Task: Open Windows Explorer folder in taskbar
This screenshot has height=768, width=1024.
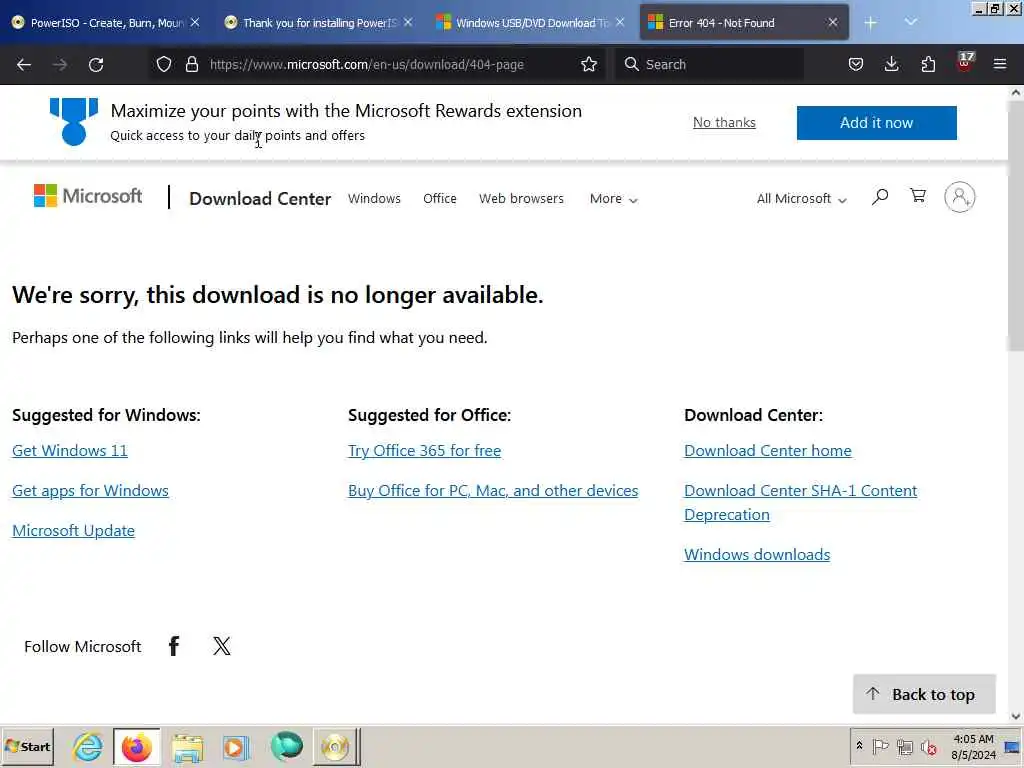Action: pyautogui.click(x=187, y=746)
